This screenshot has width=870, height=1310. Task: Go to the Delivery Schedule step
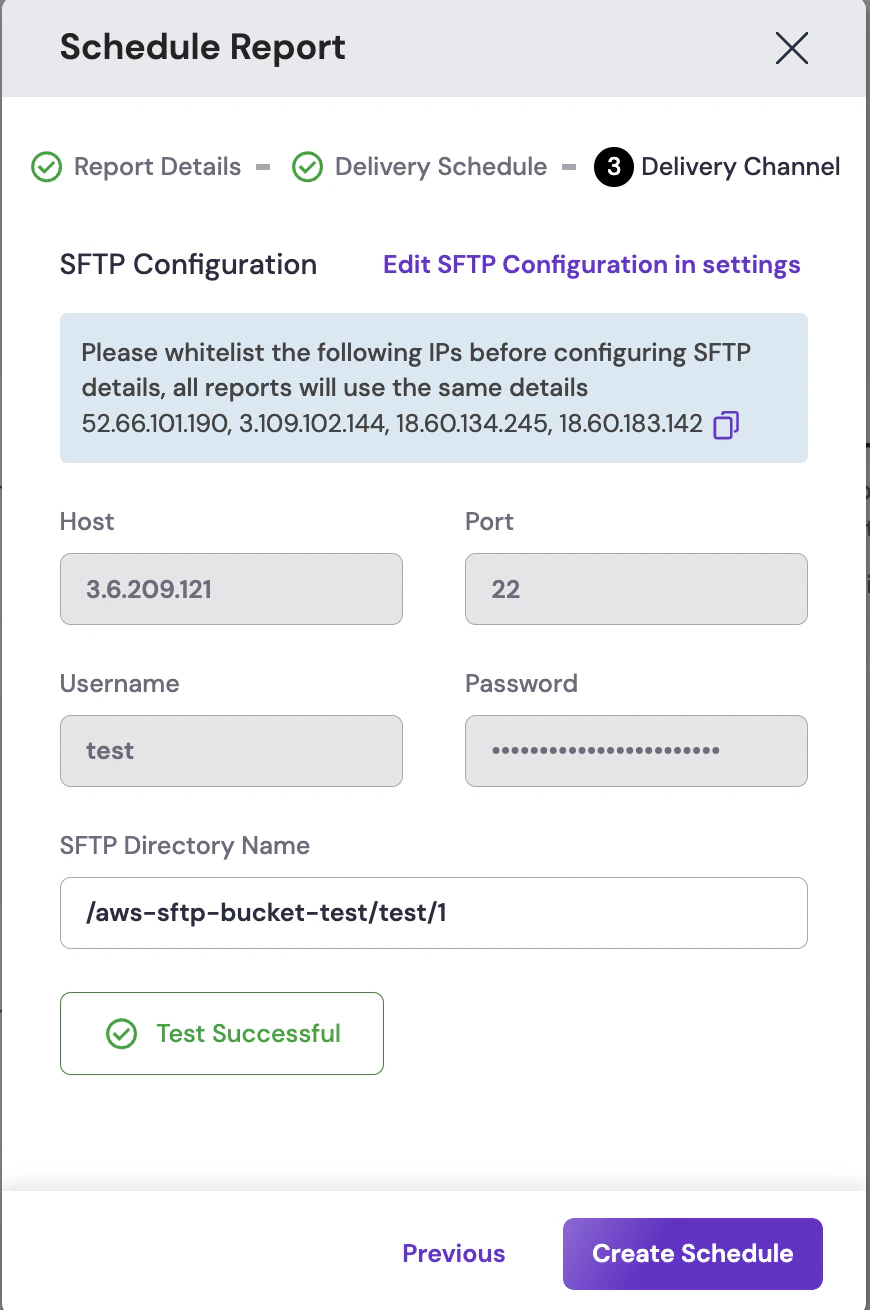(x=440, y=167)
